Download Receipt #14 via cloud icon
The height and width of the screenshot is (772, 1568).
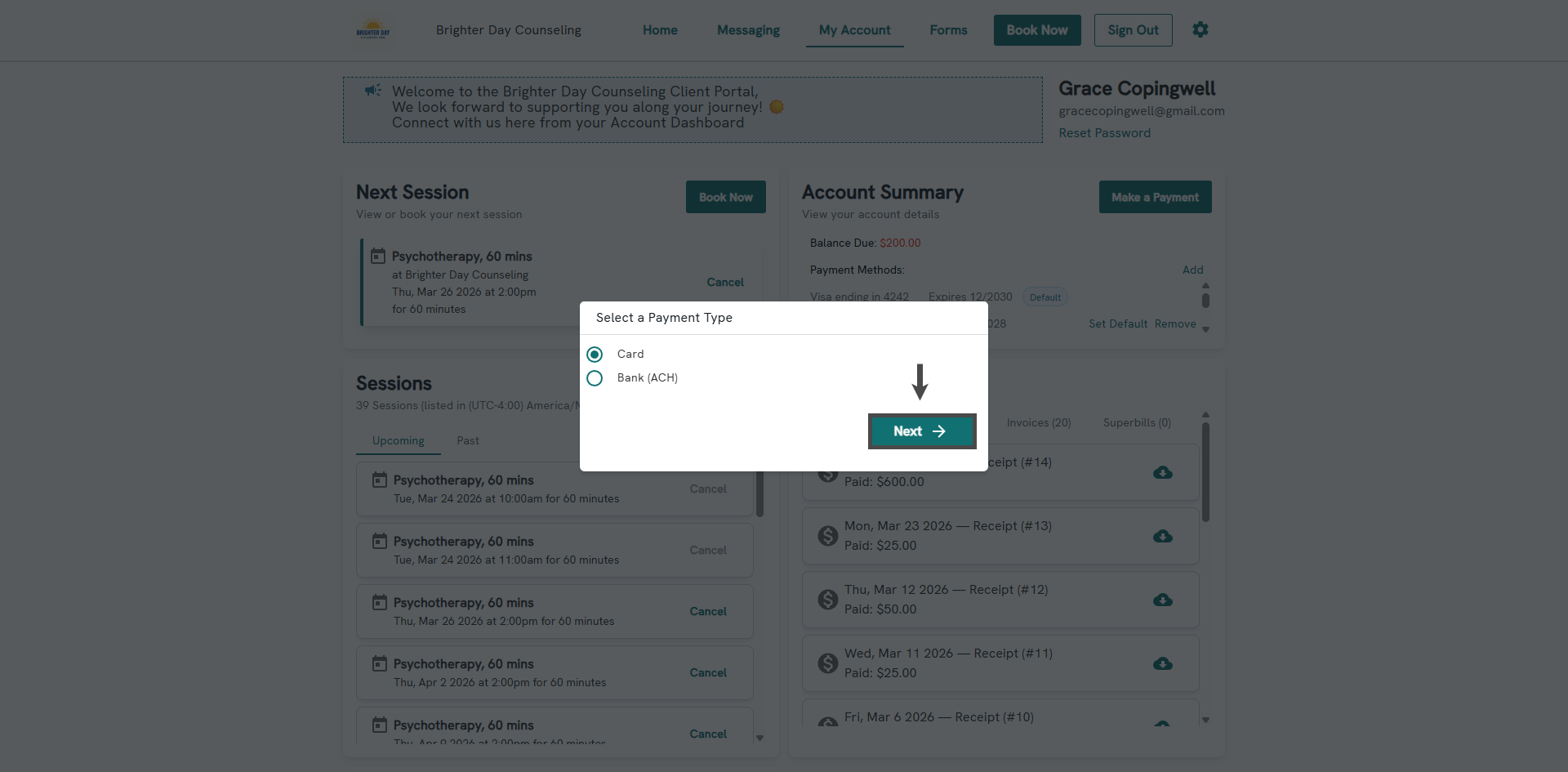click(x=1162, y=473)
